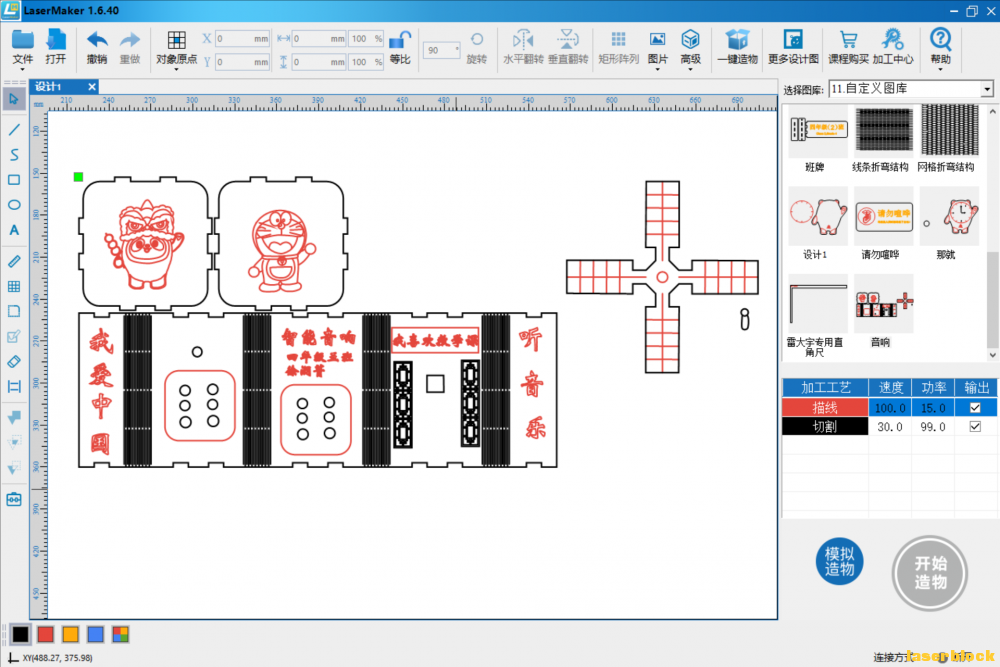Select the eraser tool

click(x=14, y=362)
